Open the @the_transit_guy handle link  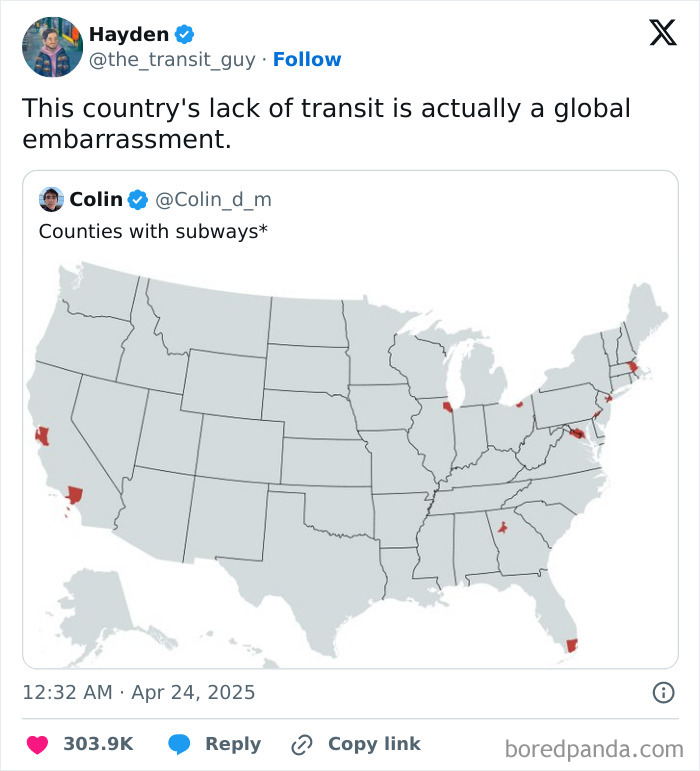[x=172, y=60]
